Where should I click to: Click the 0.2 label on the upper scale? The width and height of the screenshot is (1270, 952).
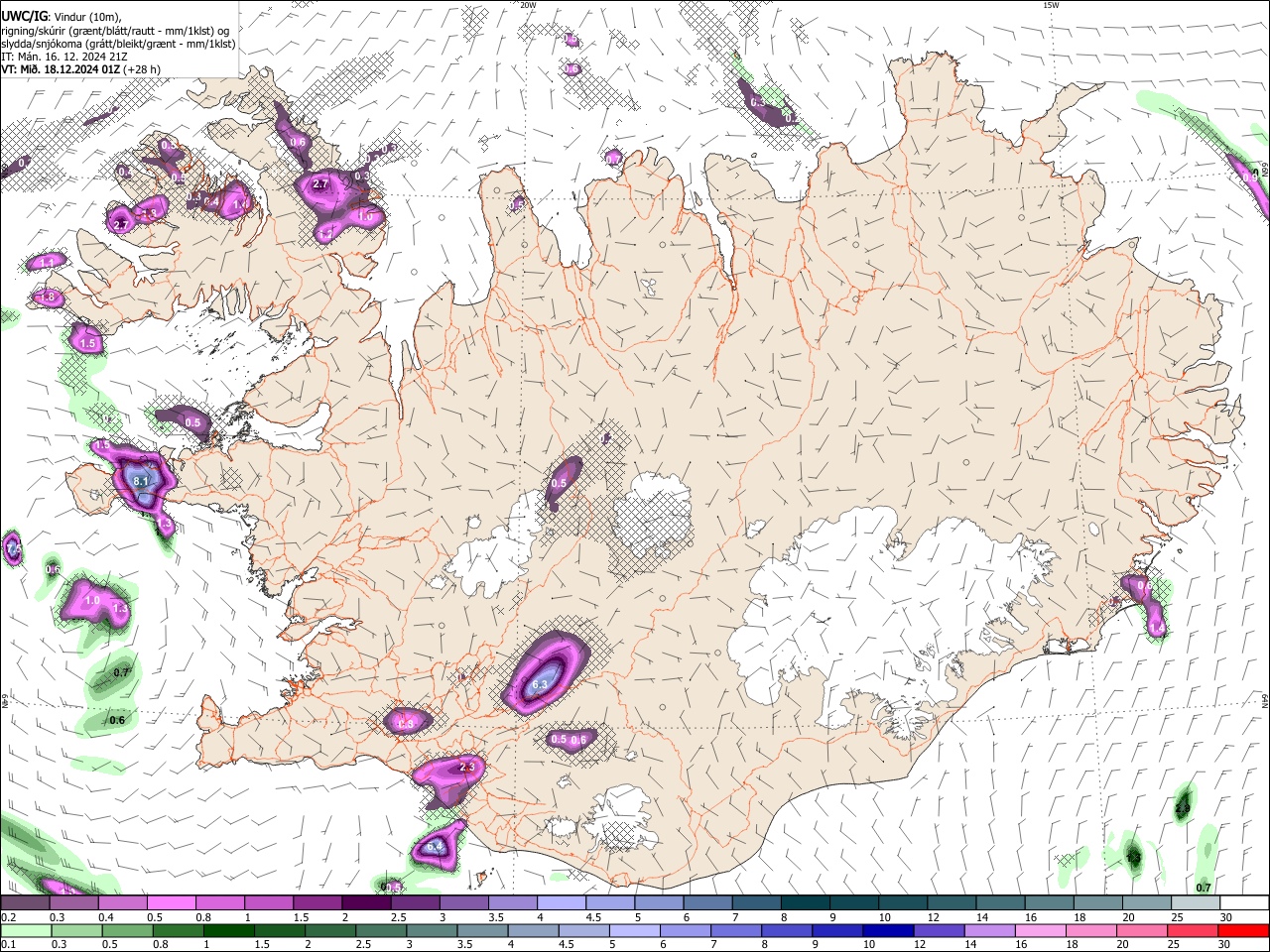[7, 917]
